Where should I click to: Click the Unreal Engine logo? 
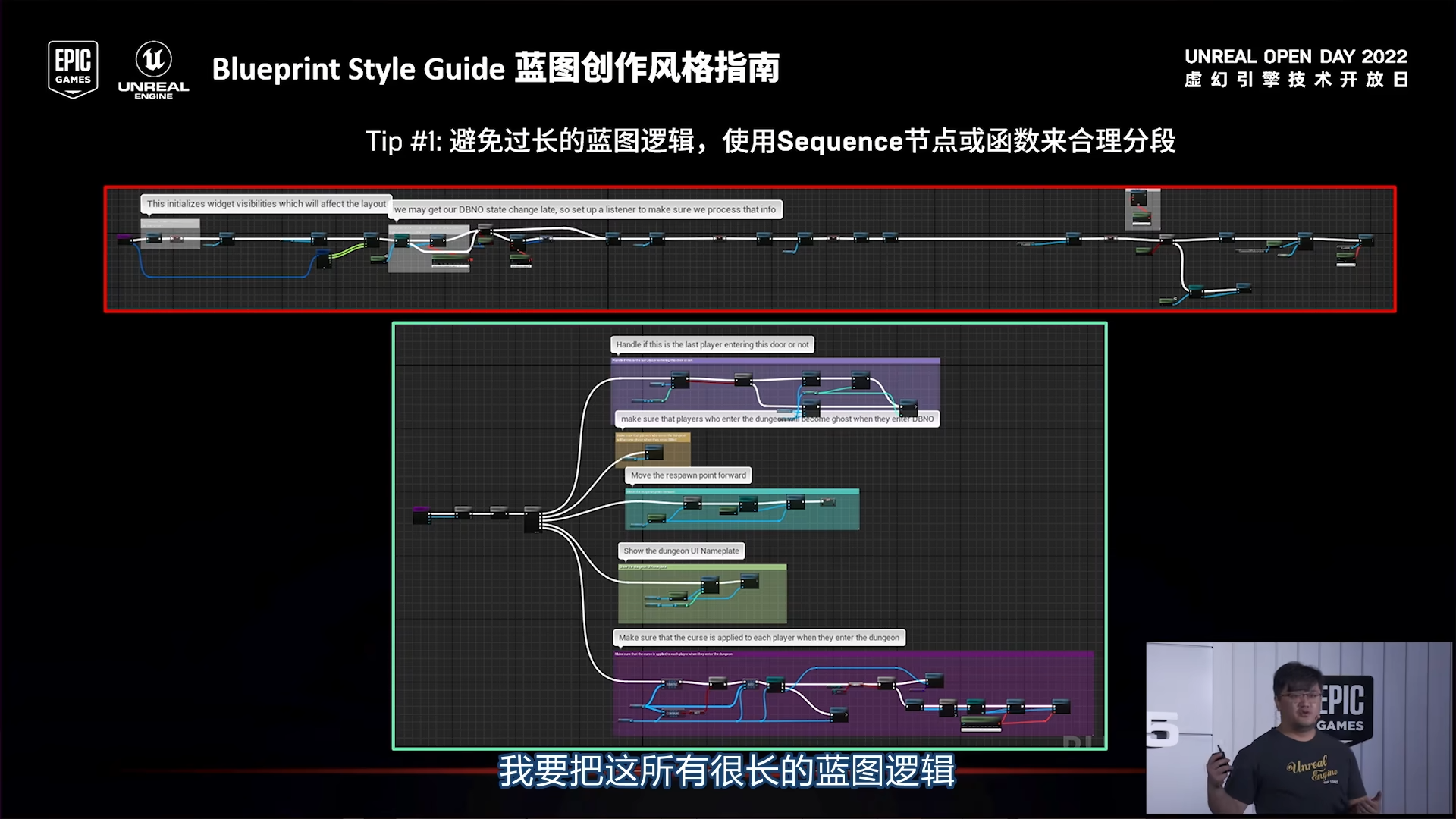point(153,71)
